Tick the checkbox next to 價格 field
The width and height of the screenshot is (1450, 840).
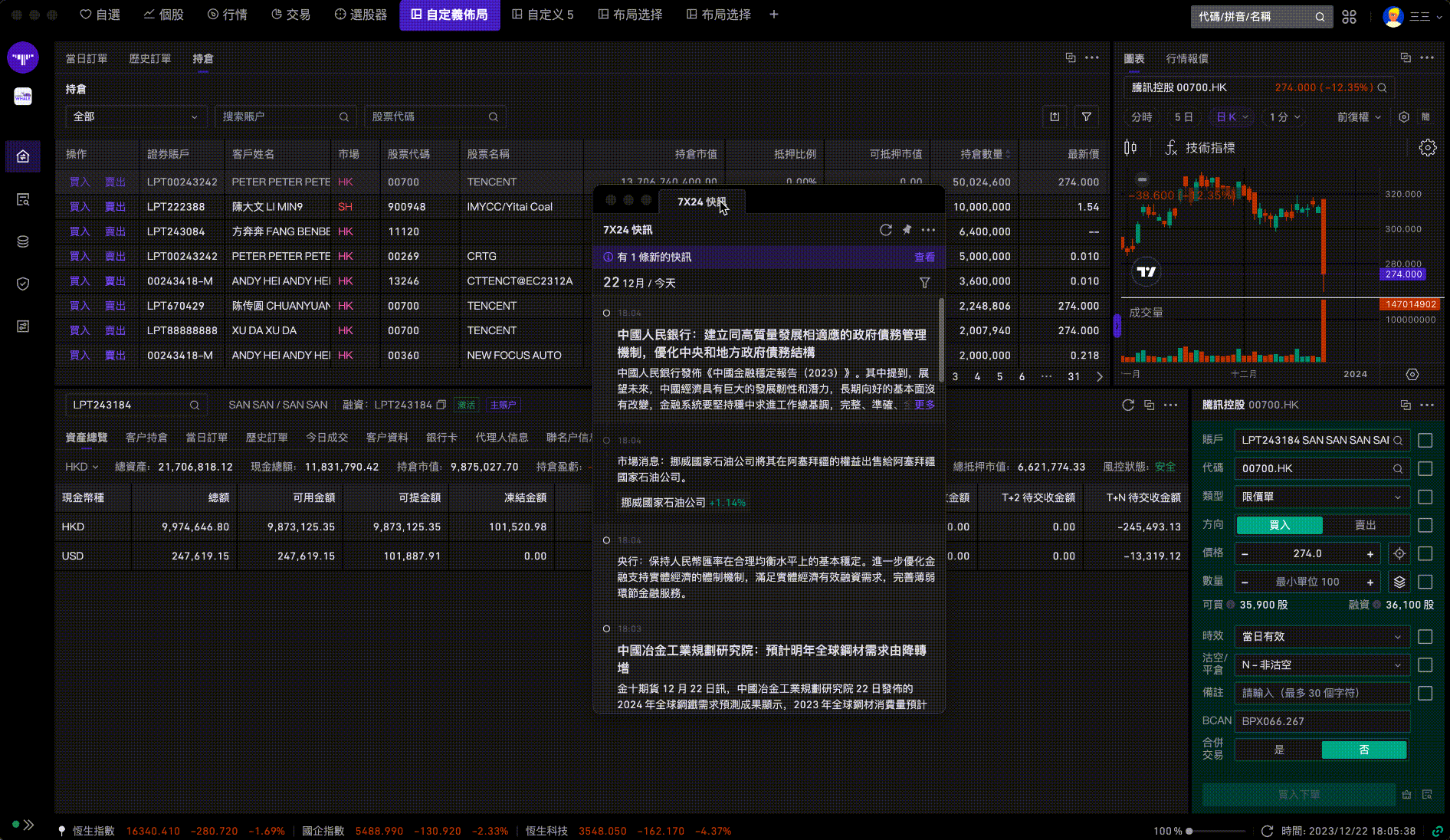[1425, 553]
